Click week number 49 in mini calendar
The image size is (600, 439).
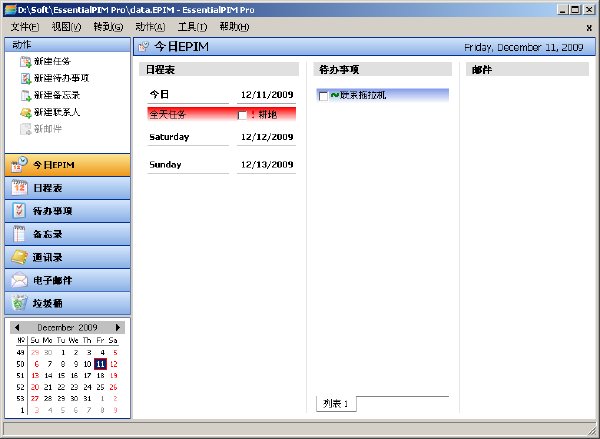[x=21, y=353]
